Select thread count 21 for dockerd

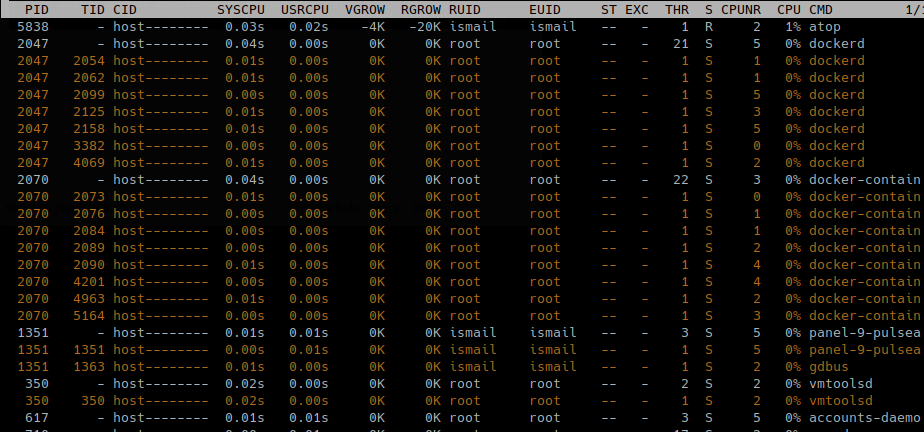[x=681, y=44]
